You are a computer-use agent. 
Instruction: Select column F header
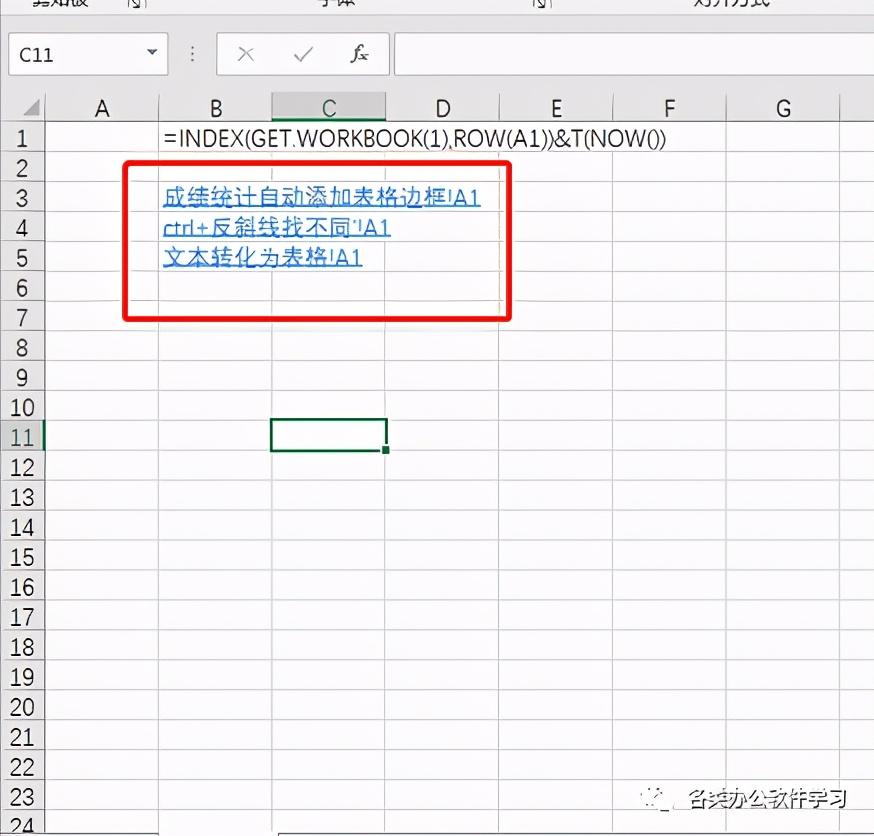669,108
